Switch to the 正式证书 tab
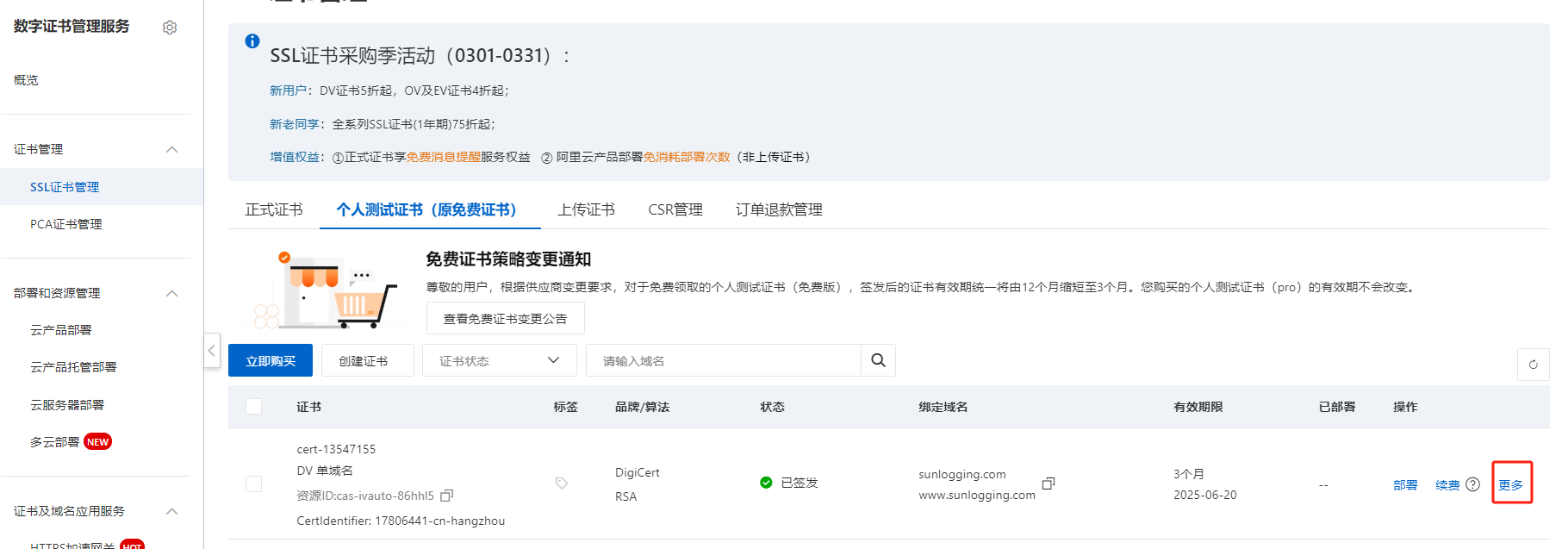Screen dimensions: 1568x549 [x=274, y=209]
